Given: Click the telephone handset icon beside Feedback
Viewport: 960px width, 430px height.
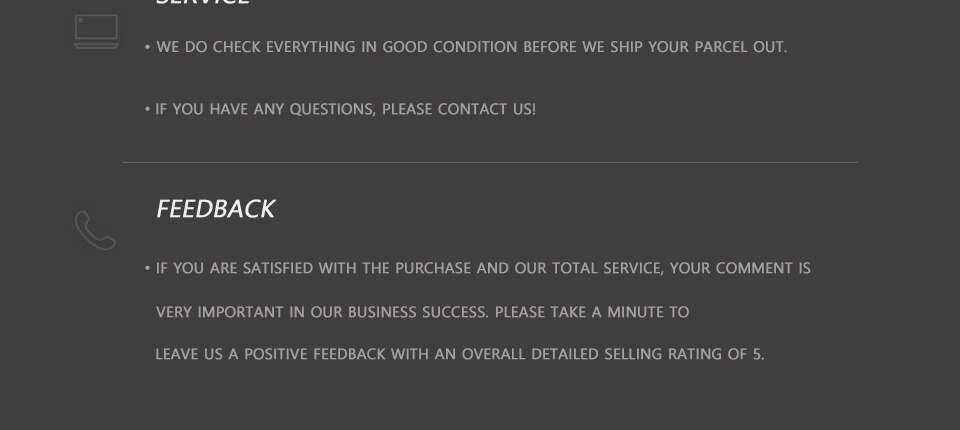Looking at the screenshot, I should (x=96, y=230).
